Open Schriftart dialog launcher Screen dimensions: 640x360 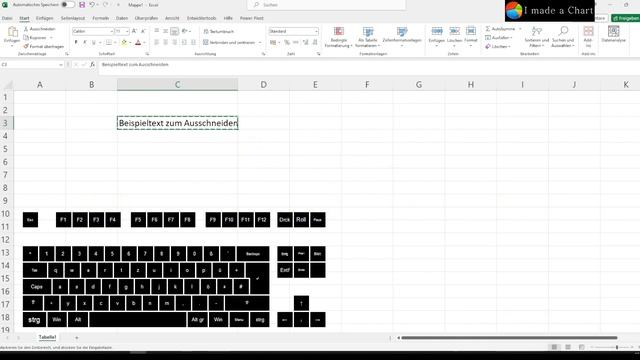(147, 54)
